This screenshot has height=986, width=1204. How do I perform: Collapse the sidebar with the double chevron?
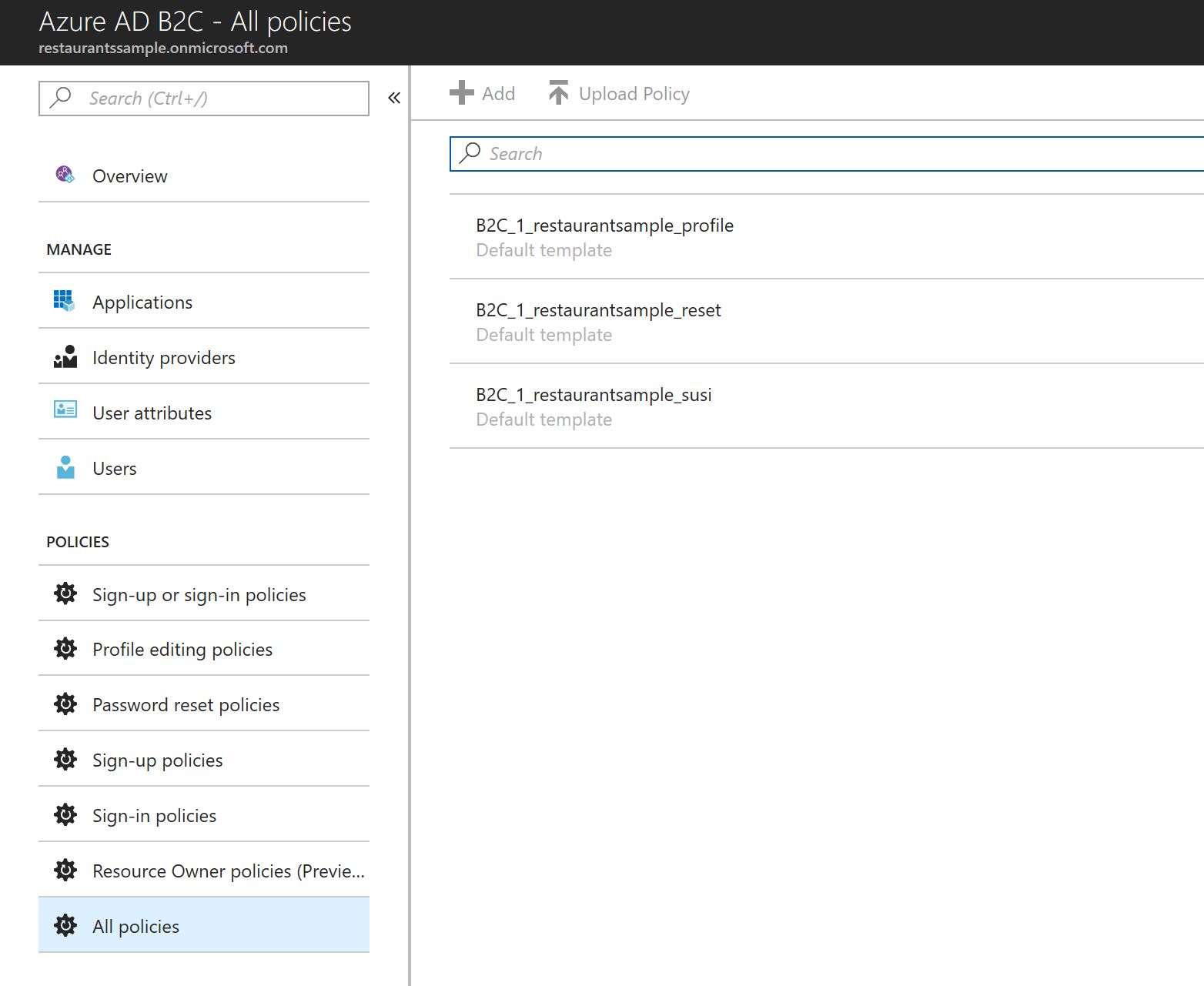click(x=394, y=98)
